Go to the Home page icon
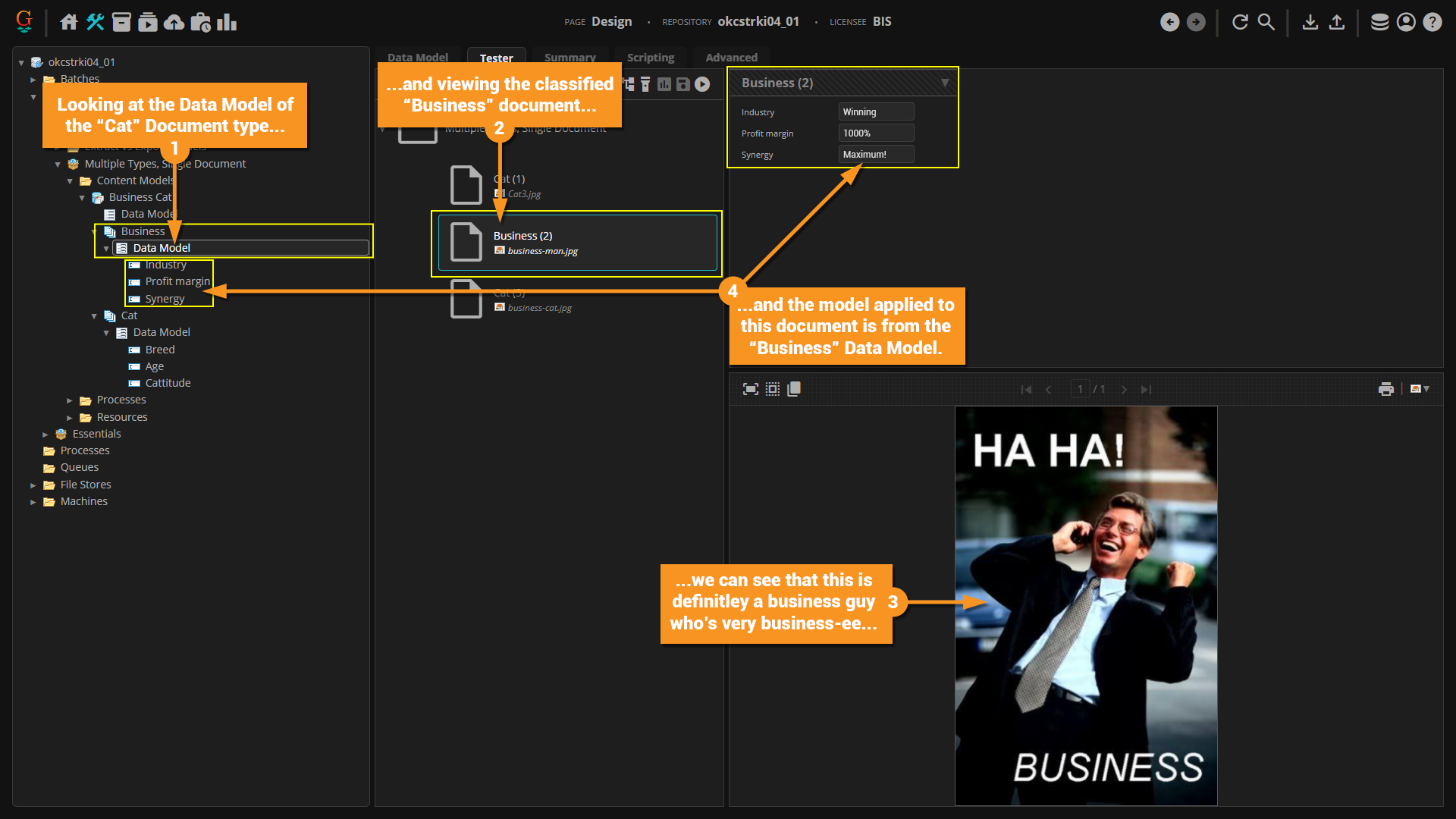Viewport: 1456px width, 819px height. click(x=69, y=22)
